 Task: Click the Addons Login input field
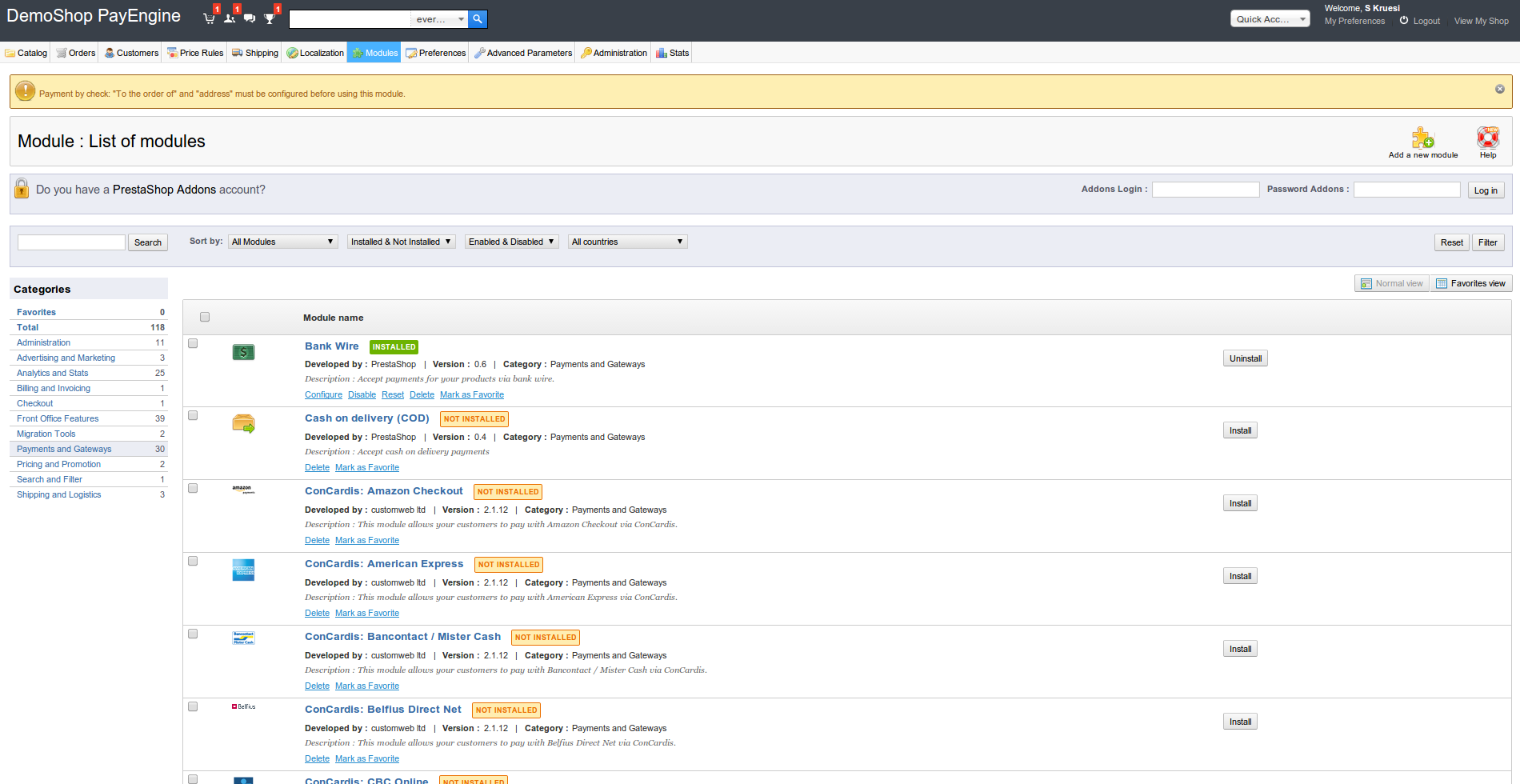1205,190
